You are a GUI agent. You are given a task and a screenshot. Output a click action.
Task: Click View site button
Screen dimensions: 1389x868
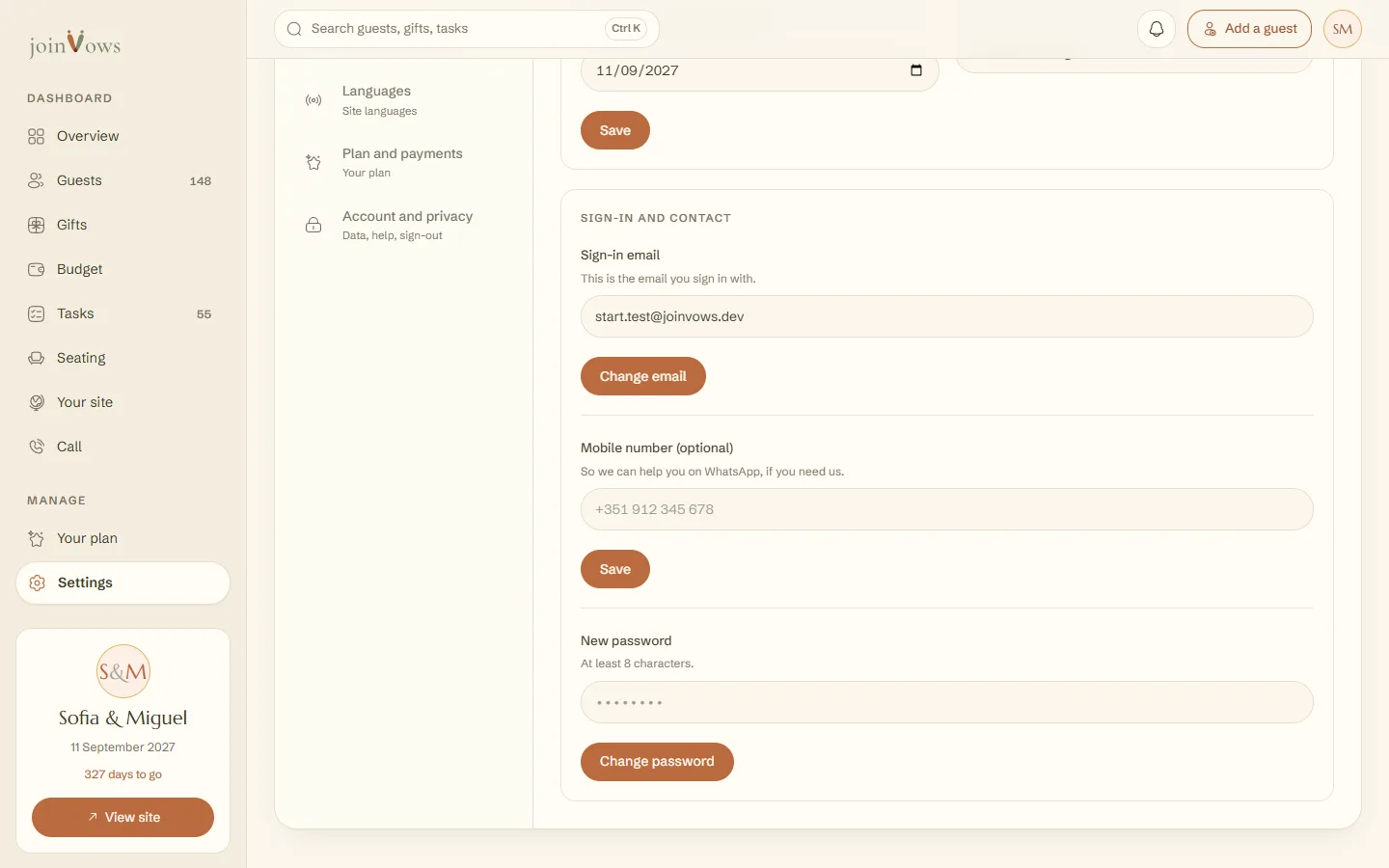pyautogui.click(x=123, y=818)
